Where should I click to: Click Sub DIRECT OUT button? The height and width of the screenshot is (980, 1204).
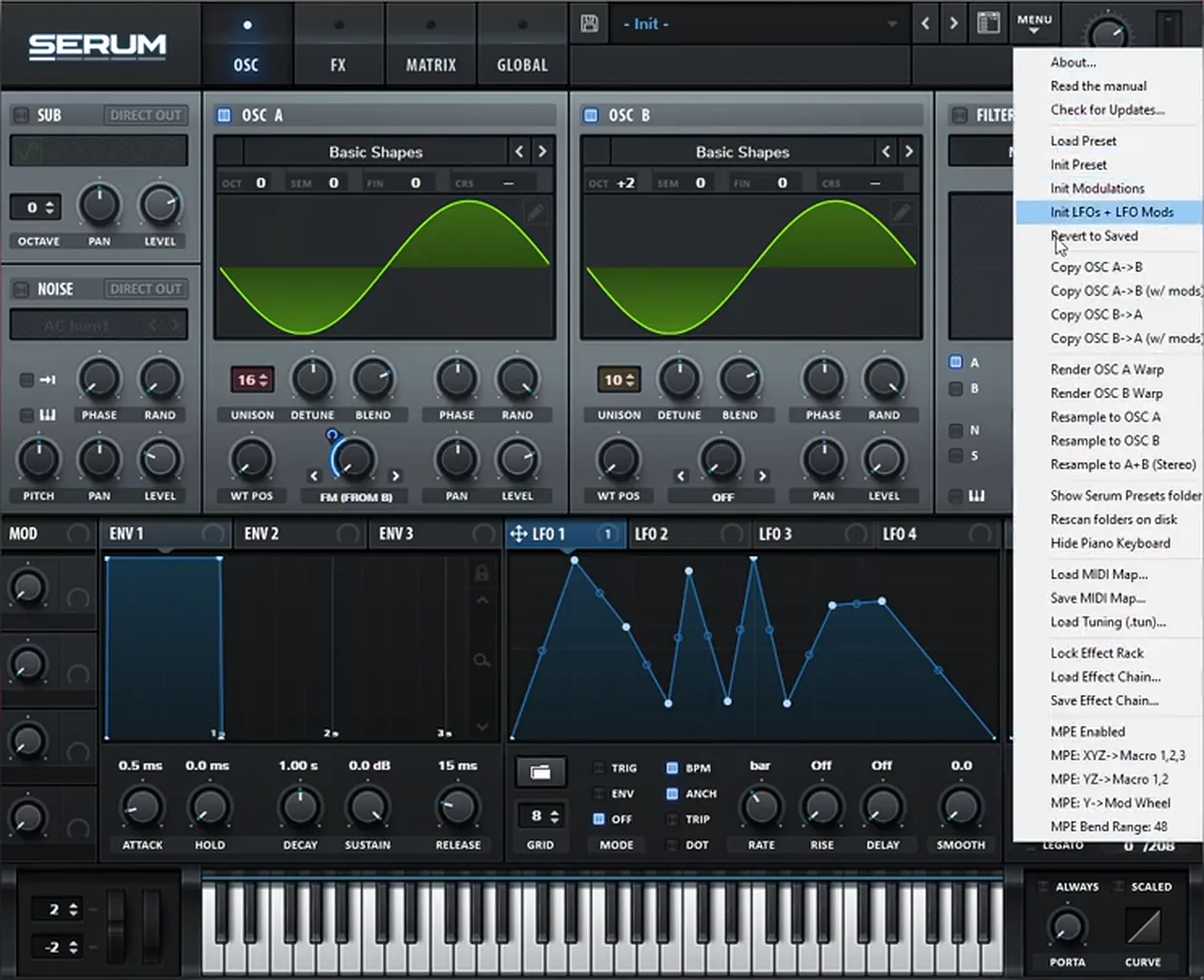(x=145, y=116)
